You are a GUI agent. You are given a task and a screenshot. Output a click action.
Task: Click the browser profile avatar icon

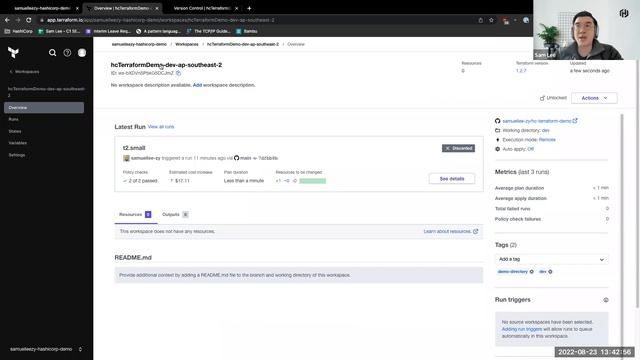(x=526, y=20)
